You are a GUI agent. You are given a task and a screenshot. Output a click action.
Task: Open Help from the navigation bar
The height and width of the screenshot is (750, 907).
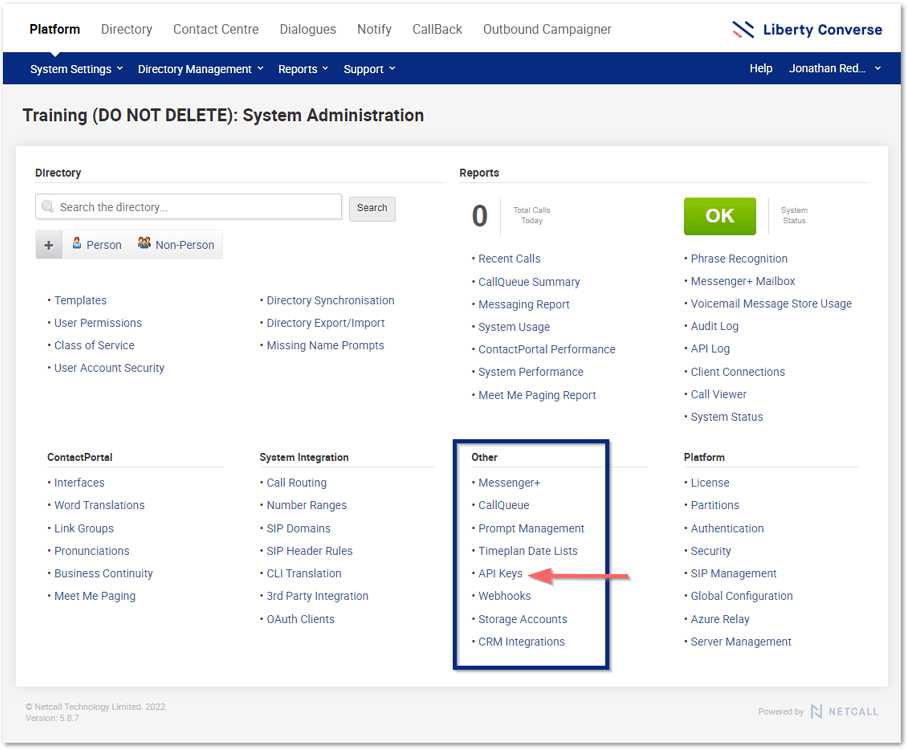[x=760, y=68]
